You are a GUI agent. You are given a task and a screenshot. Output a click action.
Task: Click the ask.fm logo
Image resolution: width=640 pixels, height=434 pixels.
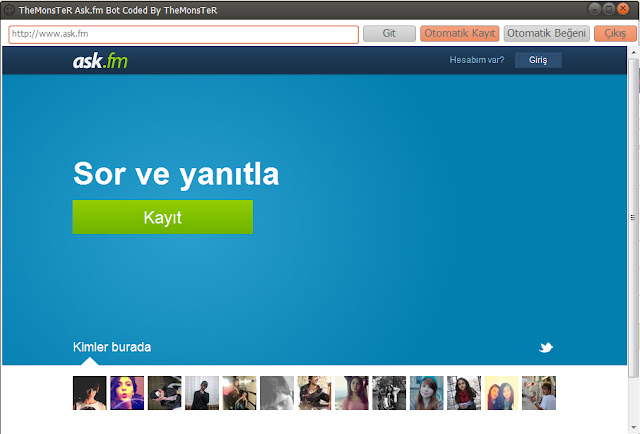point(100,61)
